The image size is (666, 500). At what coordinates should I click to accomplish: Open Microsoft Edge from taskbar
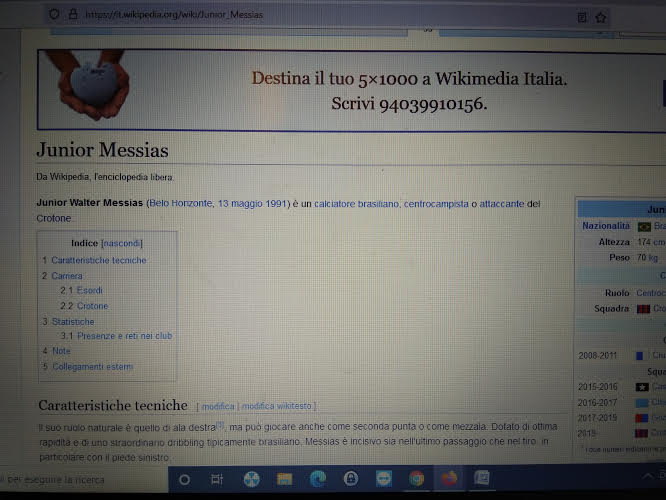318,479
